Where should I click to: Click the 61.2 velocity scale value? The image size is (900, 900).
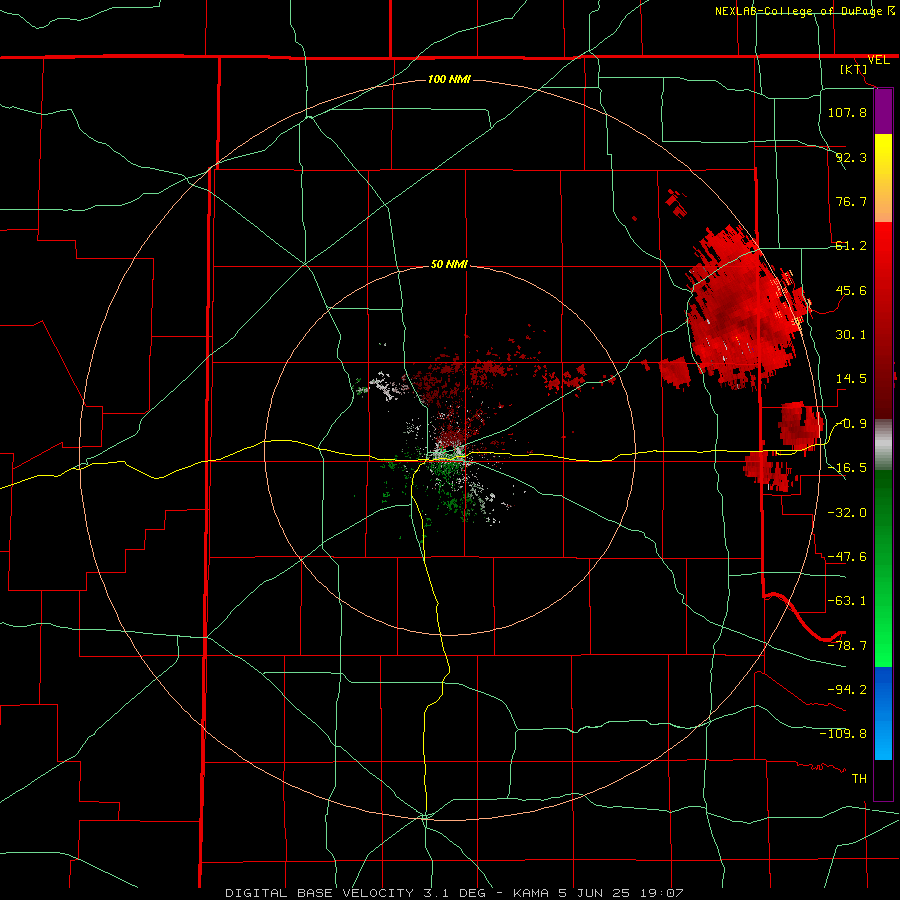(851, 246)
